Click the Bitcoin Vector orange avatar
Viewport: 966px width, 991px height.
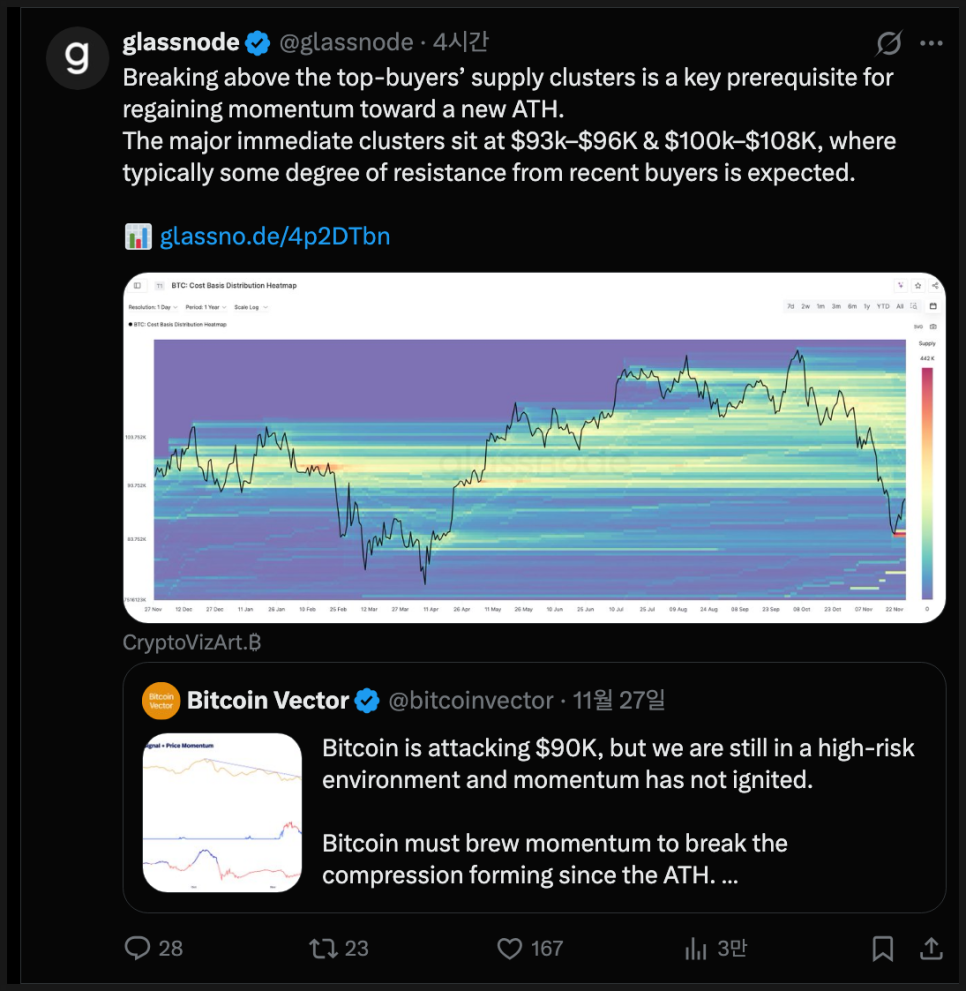click(161, 700)
